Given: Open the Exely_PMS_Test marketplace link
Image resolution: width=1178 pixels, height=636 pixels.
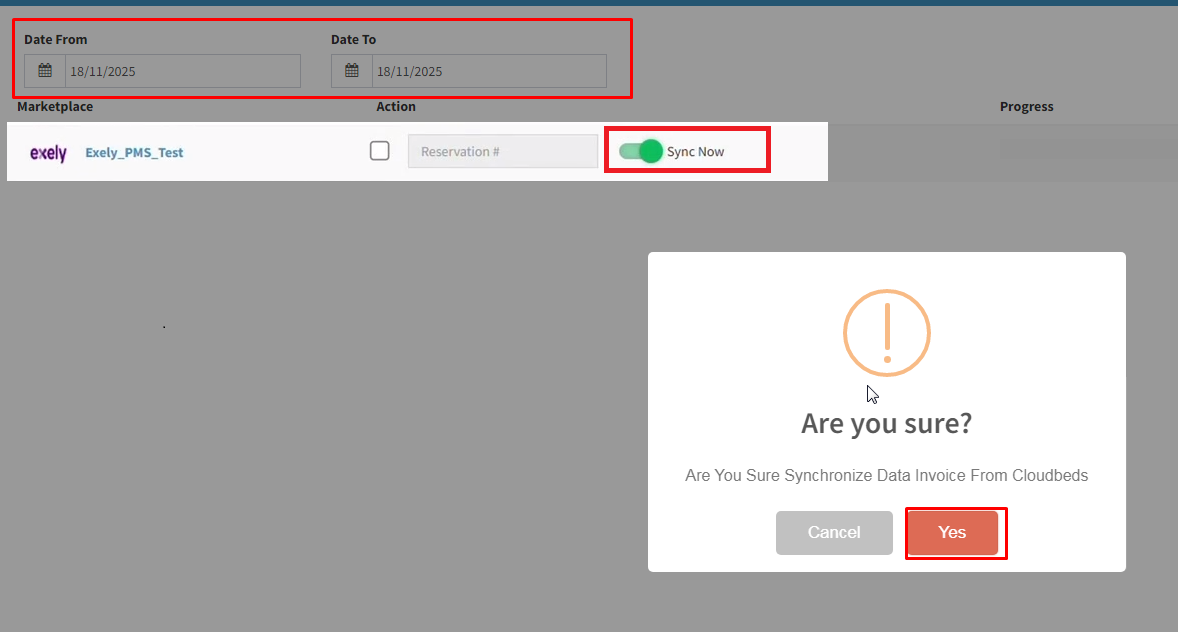Looking at the screenshot, I should (x=134, y=153).
